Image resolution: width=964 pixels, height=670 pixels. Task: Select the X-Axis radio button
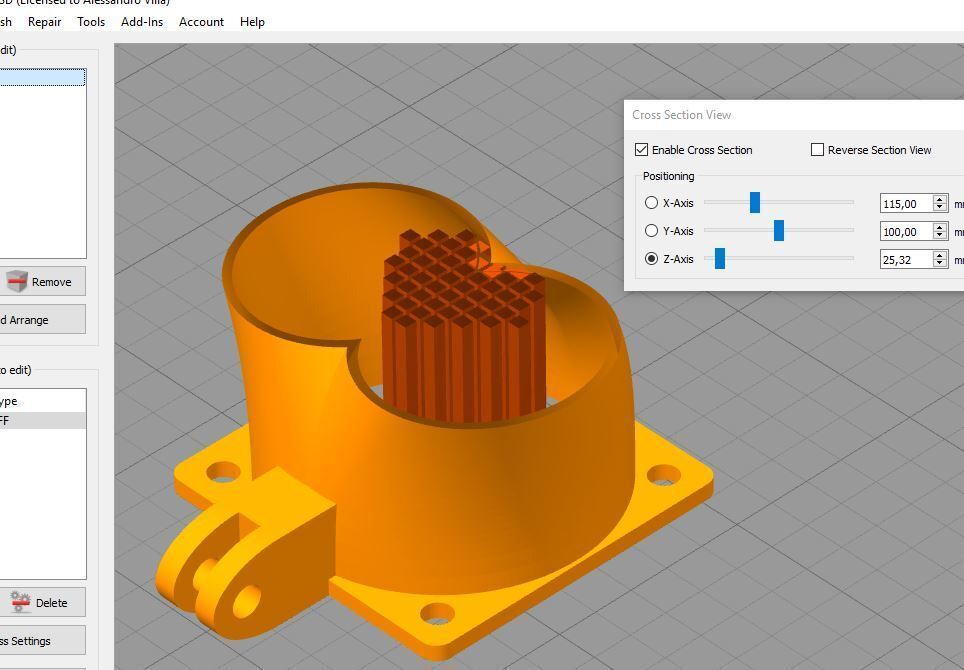[652, 203]
